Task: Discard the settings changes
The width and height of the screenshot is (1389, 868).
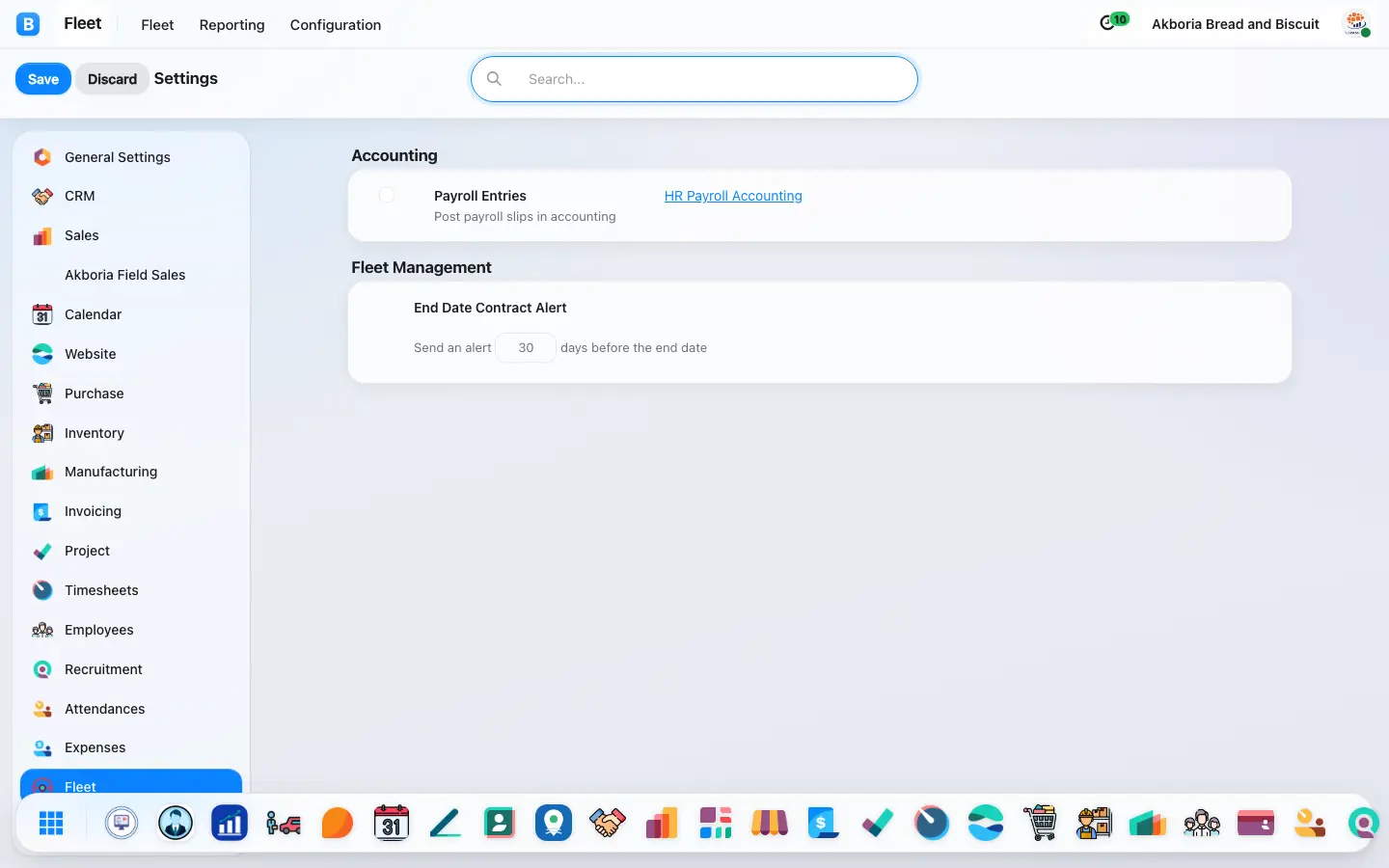Action: [112, 79]
